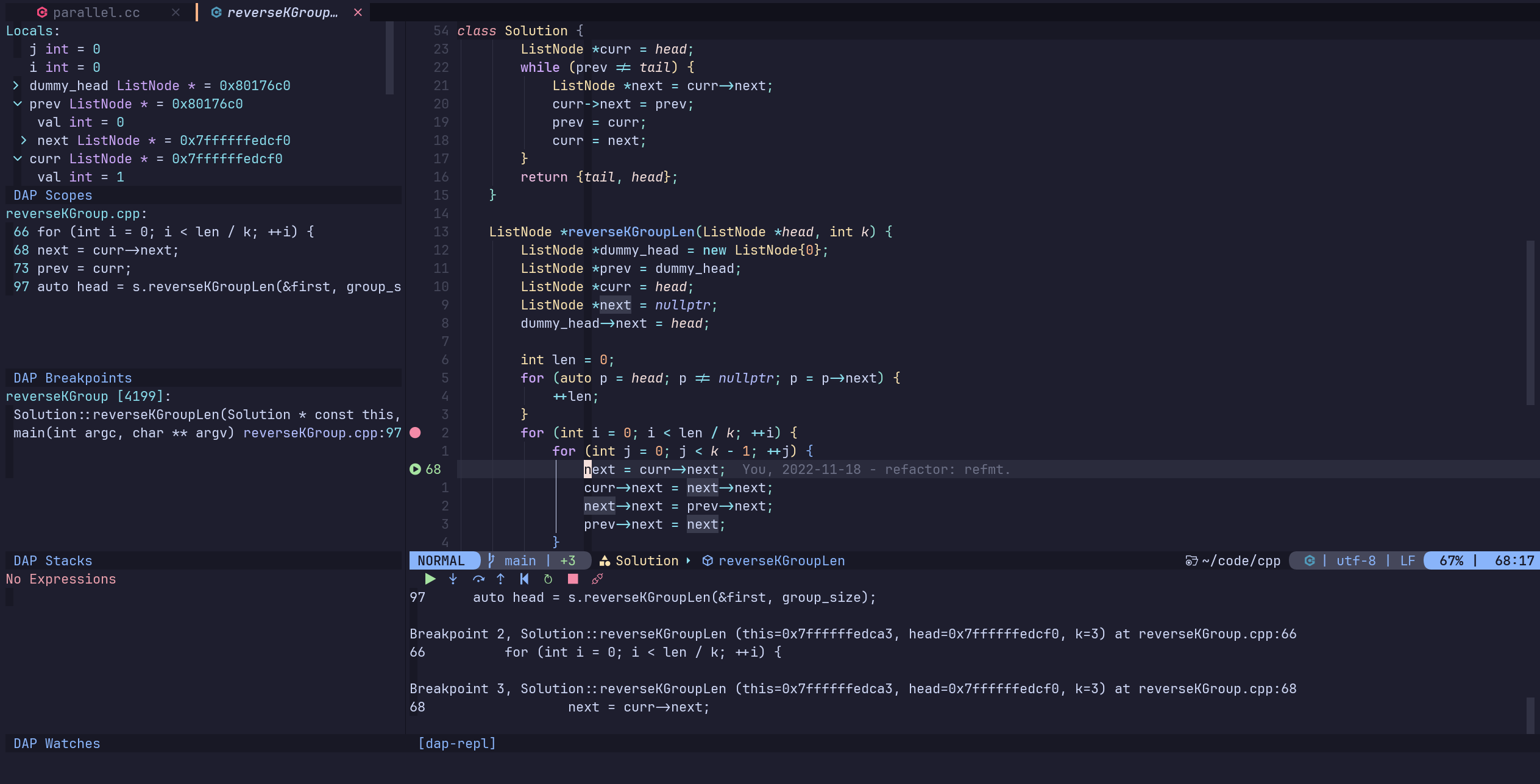Open the main git branch indicator
This screenshot has width=1540, height=784.
(x=519, y=560)
